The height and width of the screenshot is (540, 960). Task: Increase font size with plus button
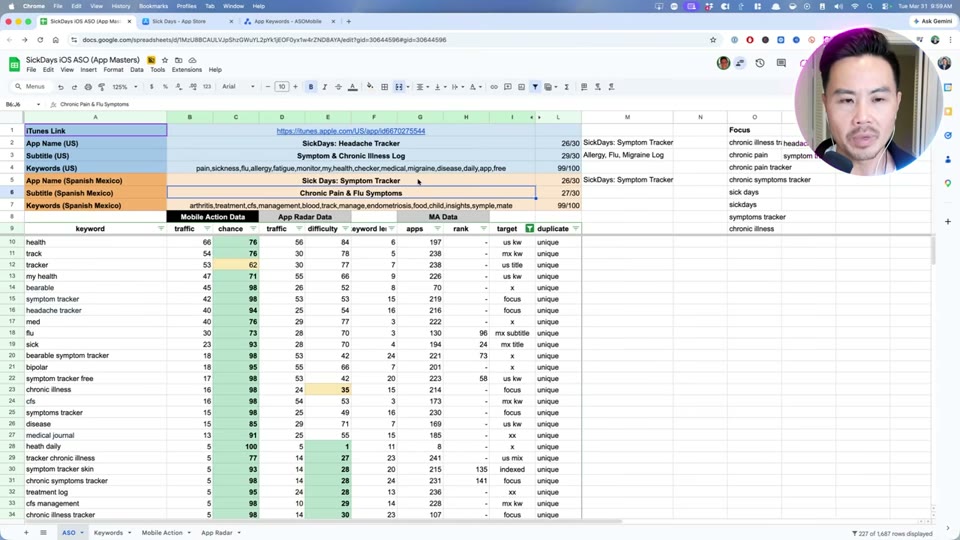[x=296, y=87]
